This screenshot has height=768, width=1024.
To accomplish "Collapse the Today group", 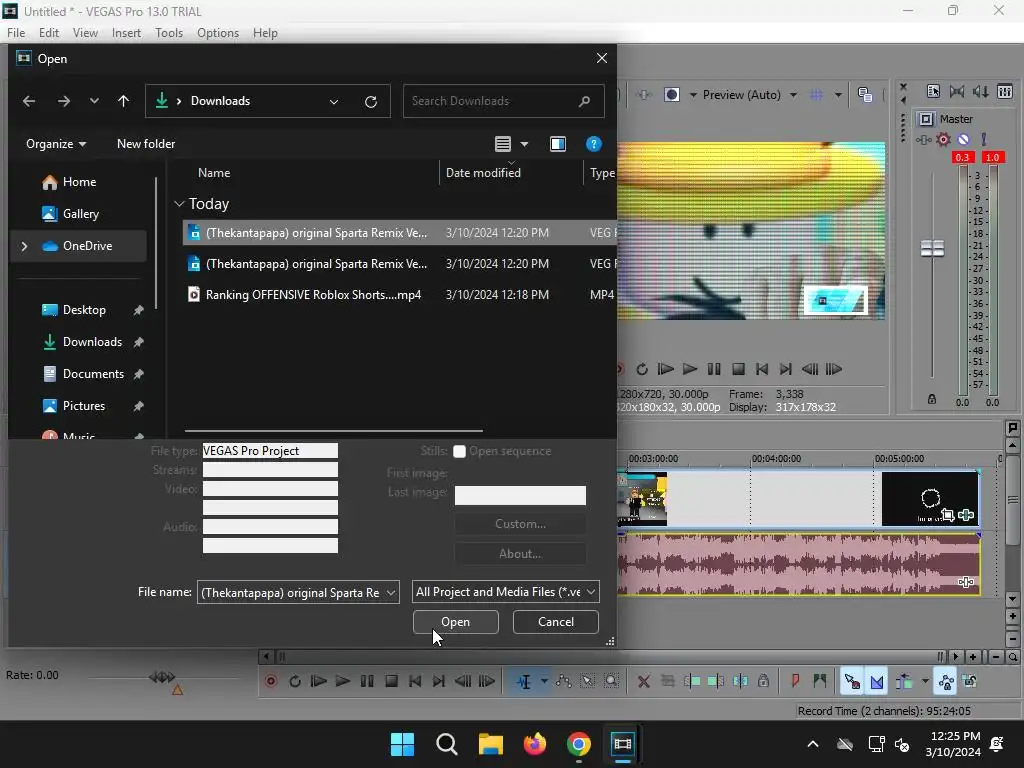I will [x=180, y=204].
